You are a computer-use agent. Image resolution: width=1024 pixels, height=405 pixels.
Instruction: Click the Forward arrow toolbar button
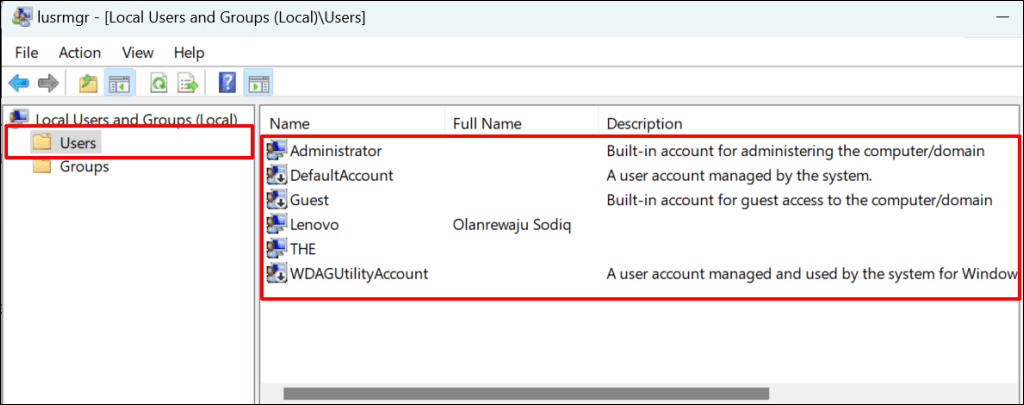click(47, 83)
